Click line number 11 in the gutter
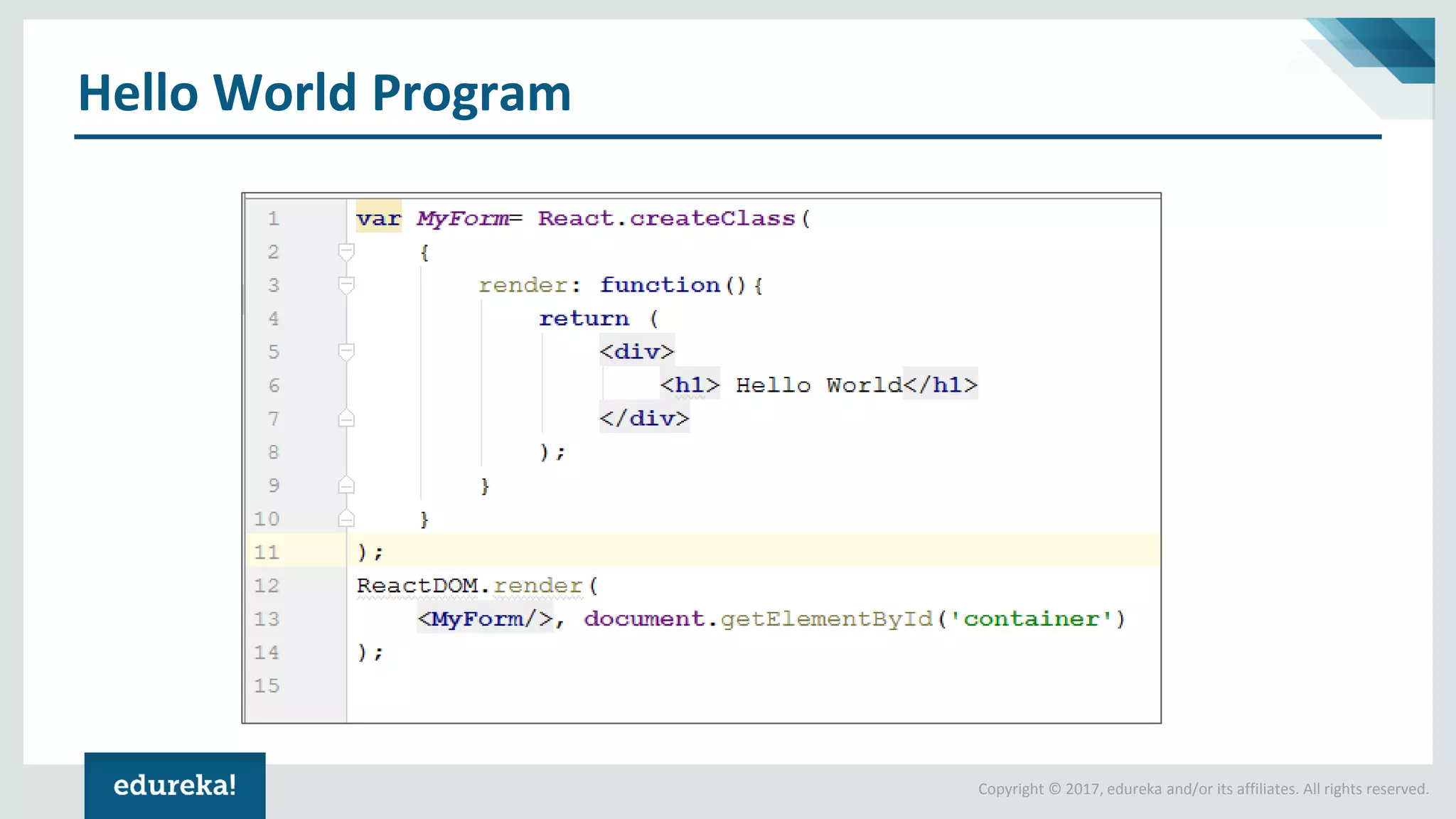Viewport: 1456px width, 819px height. (x=267, y=552)
